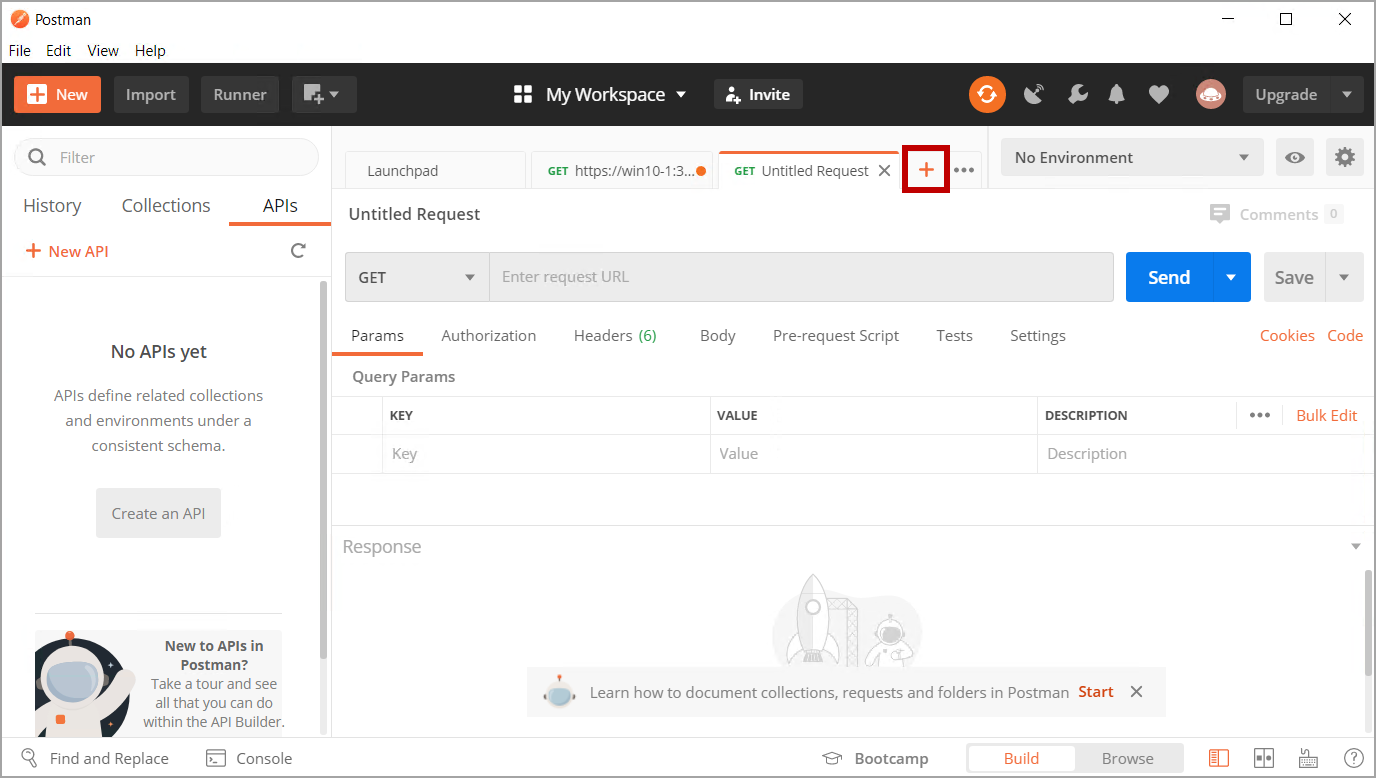
Task: Click the Enter request URL field
Action: coord(800,277)
